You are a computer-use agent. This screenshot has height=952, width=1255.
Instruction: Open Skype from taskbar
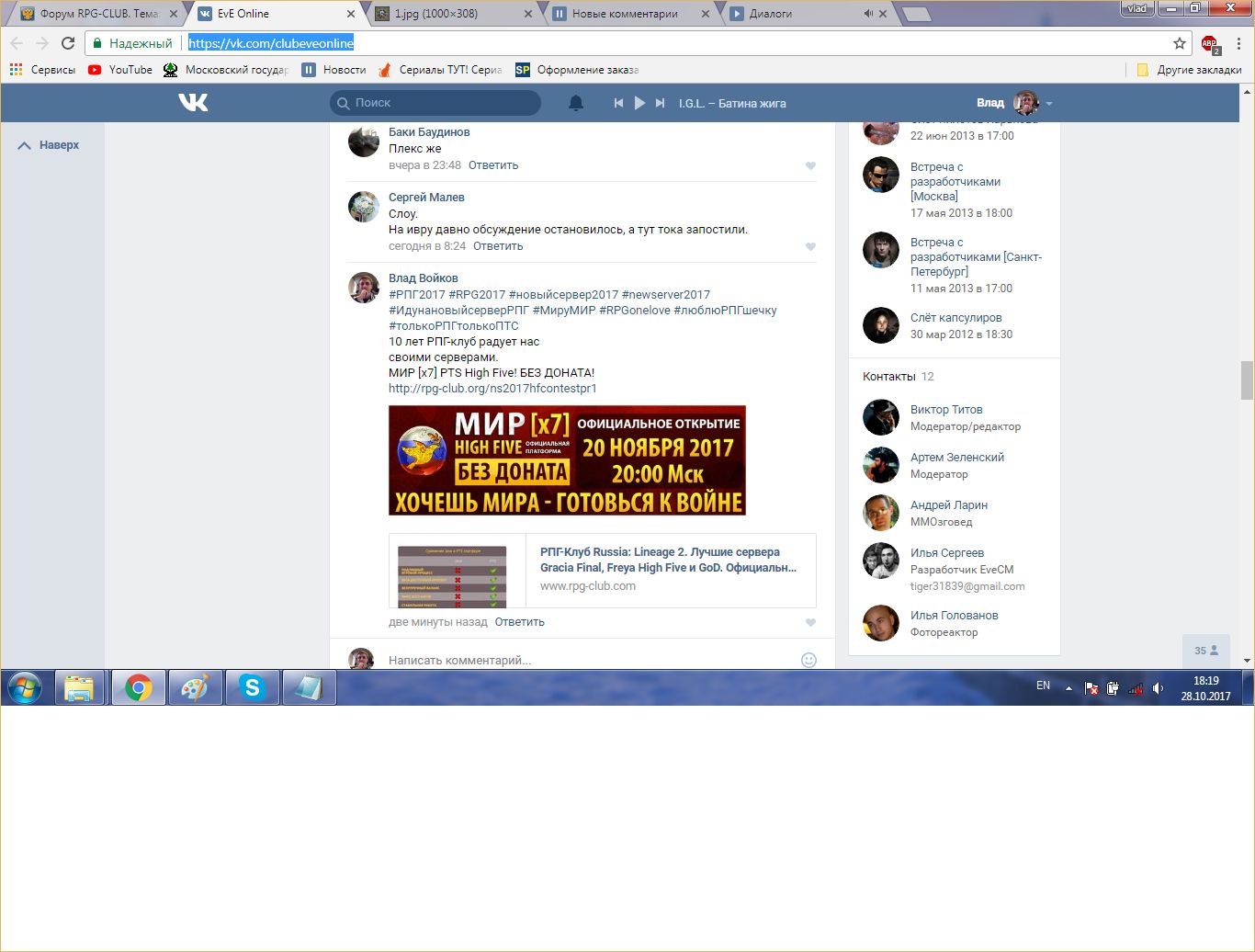pyautogui.click(x=252, y=687)
